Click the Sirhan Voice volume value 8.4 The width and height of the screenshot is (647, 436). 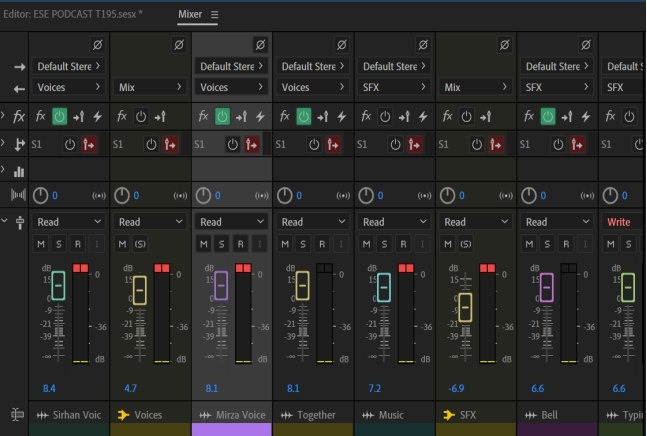point(50,387)
